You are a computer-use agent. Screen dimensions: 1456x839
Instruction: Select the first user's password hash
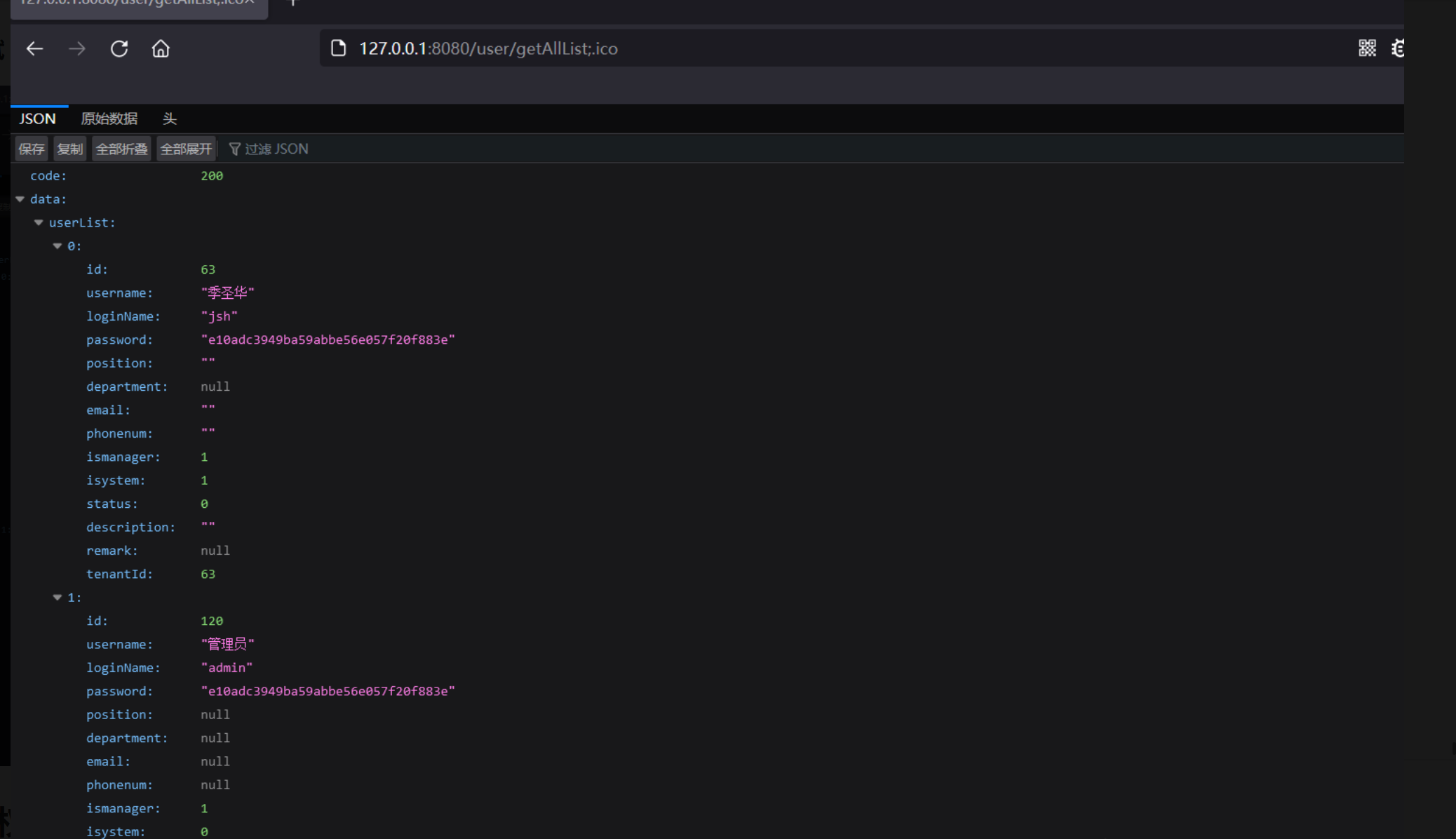pos(328,340)
